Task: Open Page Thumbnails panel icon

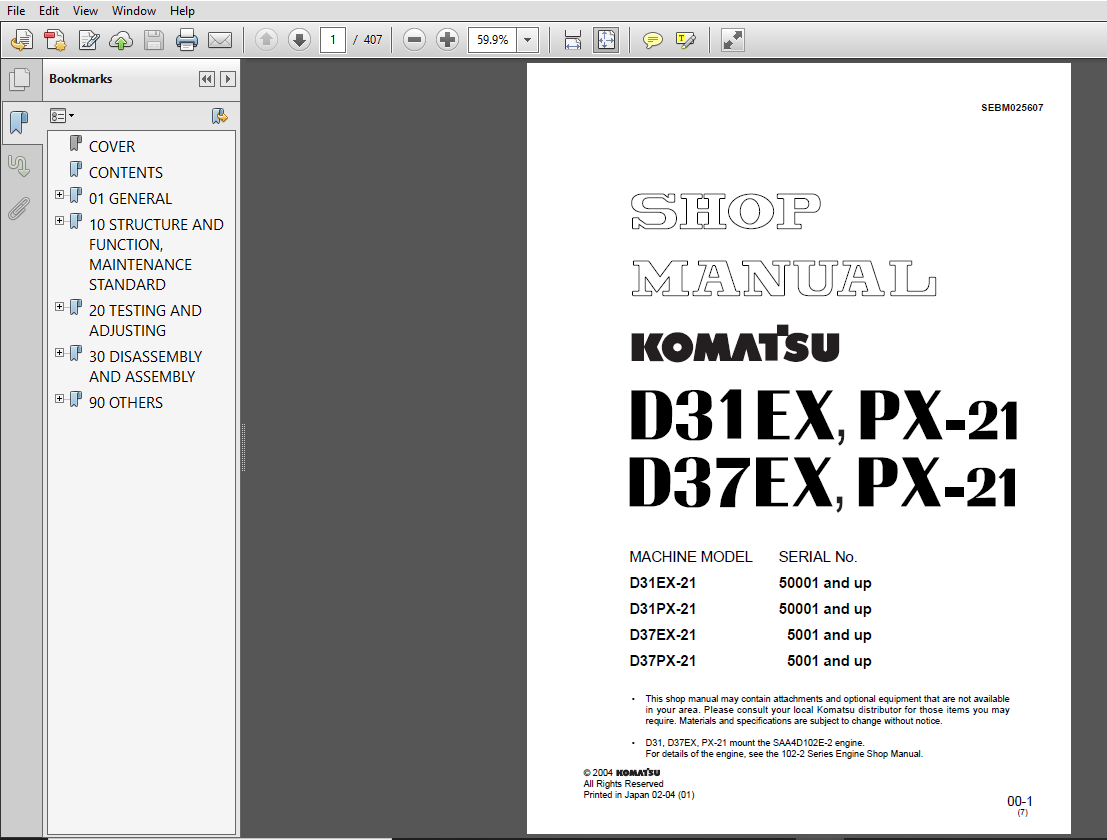Action: (20, 79)
